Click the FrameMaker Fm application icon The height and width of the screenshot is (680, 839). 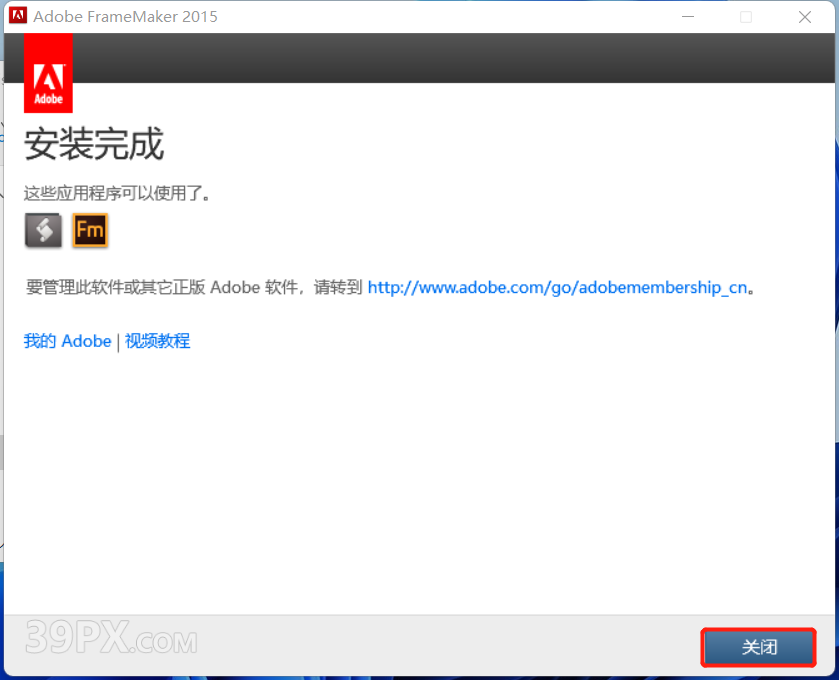90,230
